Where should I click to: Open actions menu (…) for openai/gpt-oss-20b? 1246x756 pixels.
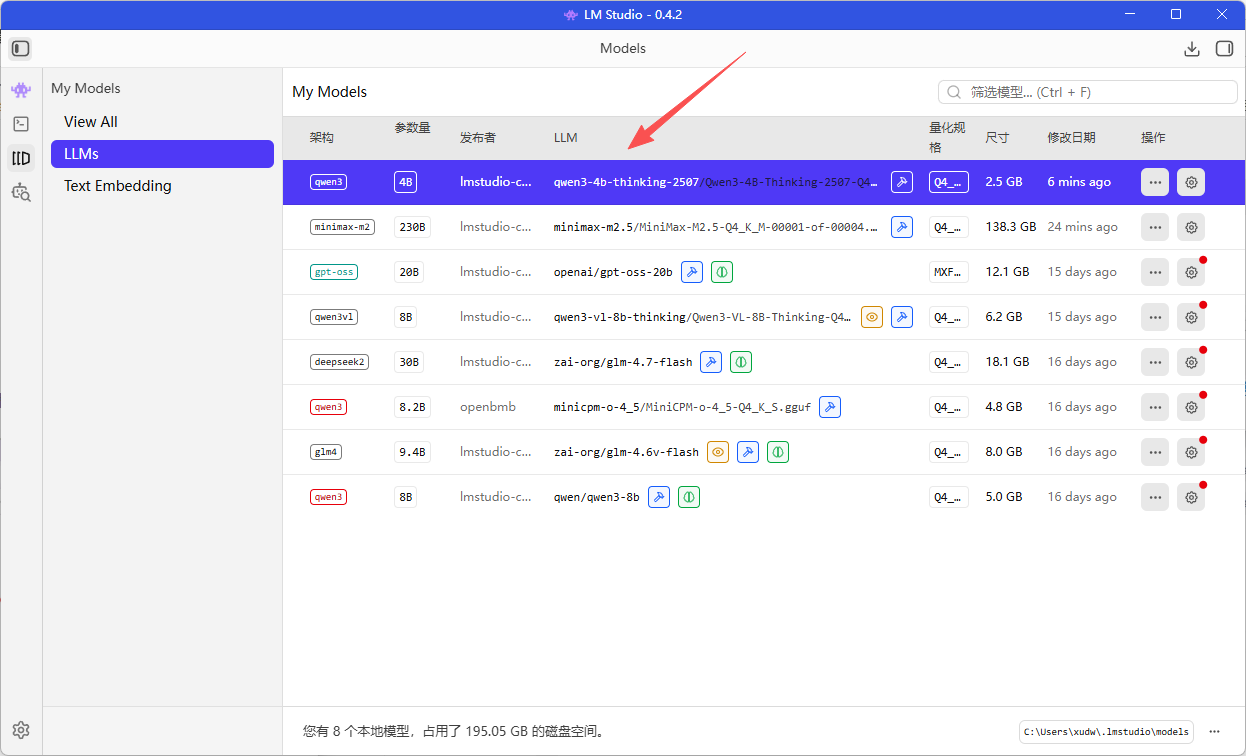tap(1155, 272)
